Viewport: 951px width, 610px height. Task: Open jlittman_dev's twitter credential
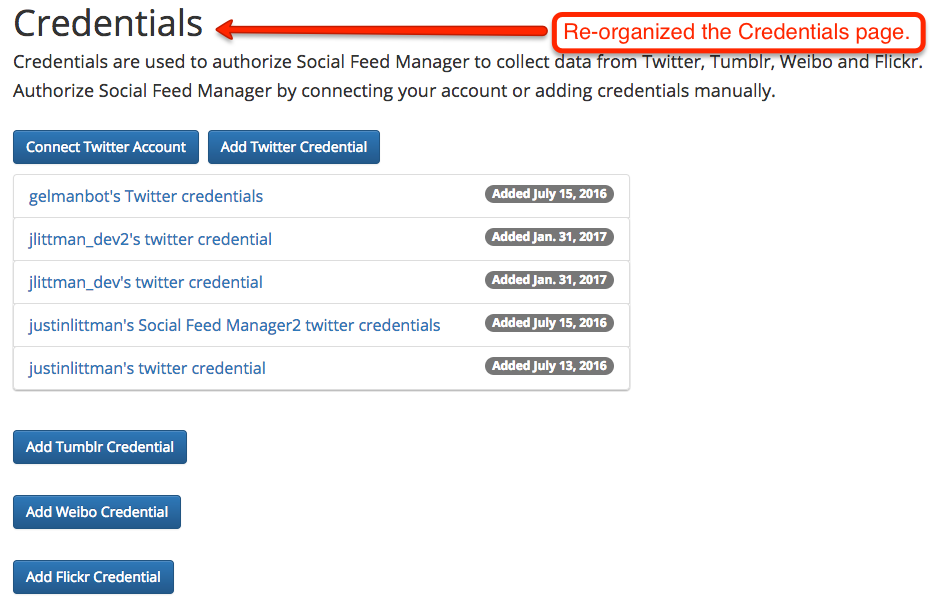point(146,283)
